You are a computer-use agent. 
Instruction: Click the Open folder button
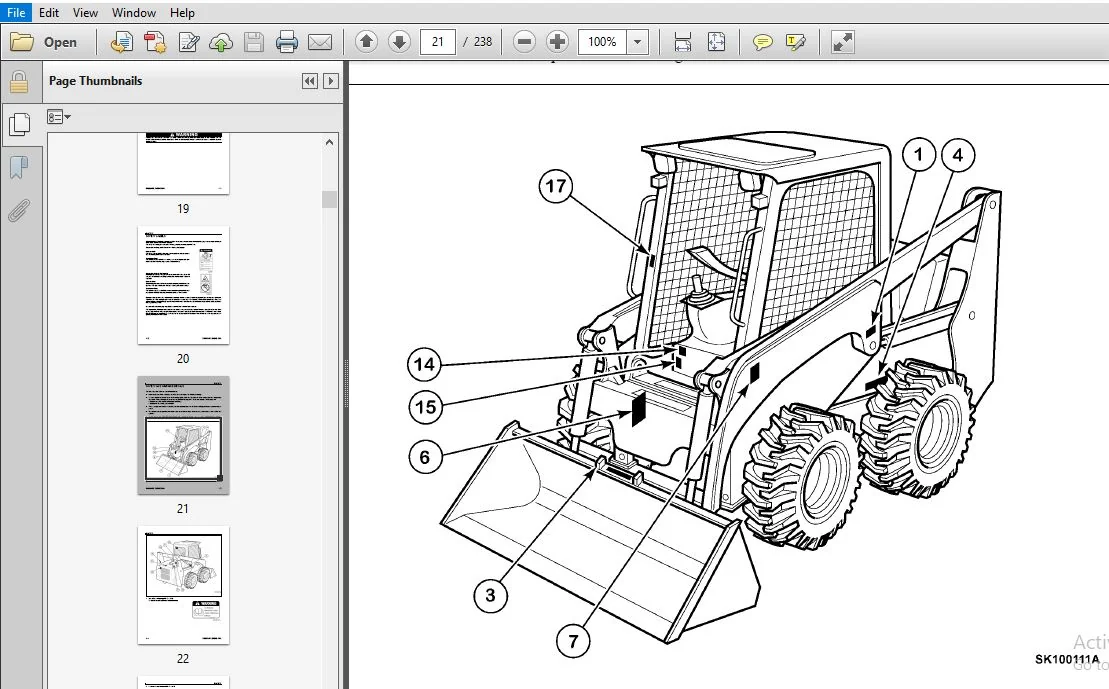click(43, 42)
